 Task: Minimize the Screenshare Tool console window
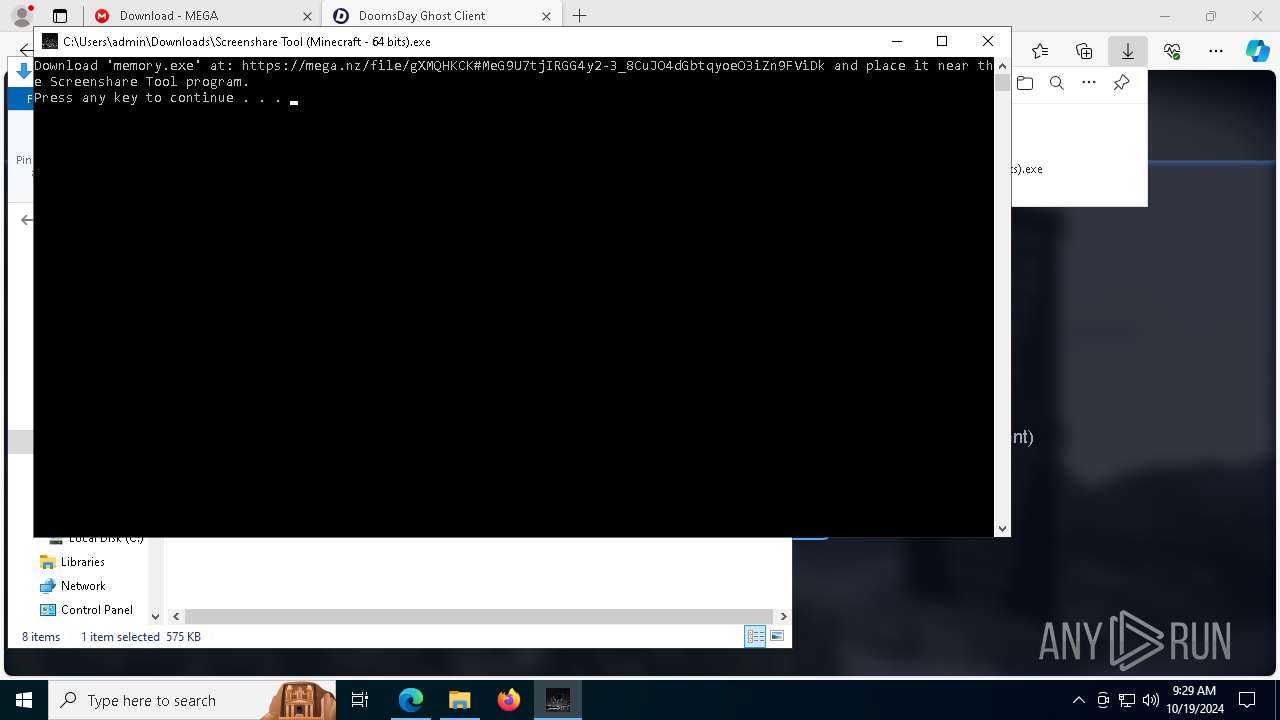[896, 41]
